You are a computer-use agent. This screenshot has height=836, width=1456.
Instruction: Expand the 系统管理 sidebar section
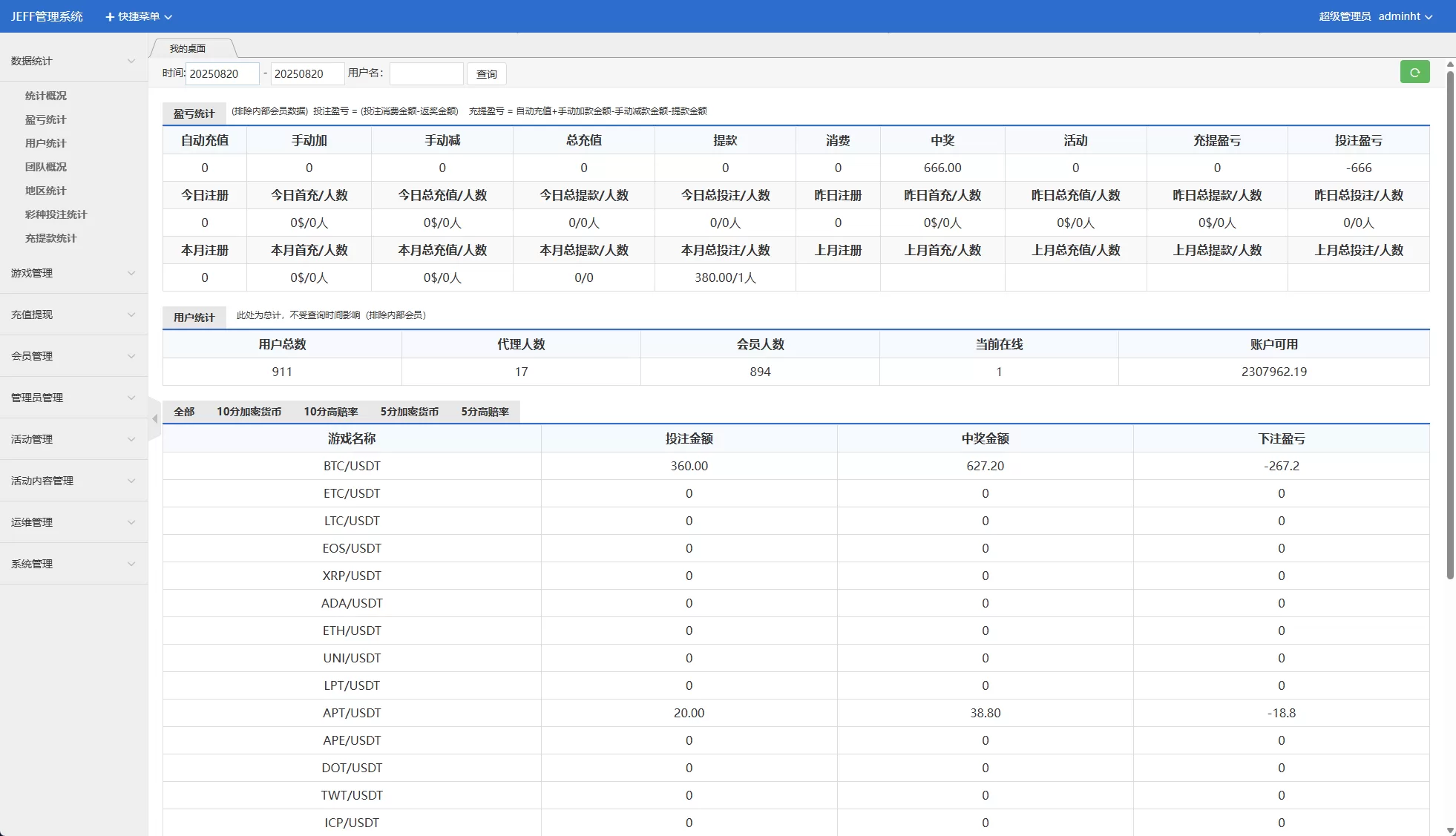pos(72,564)
